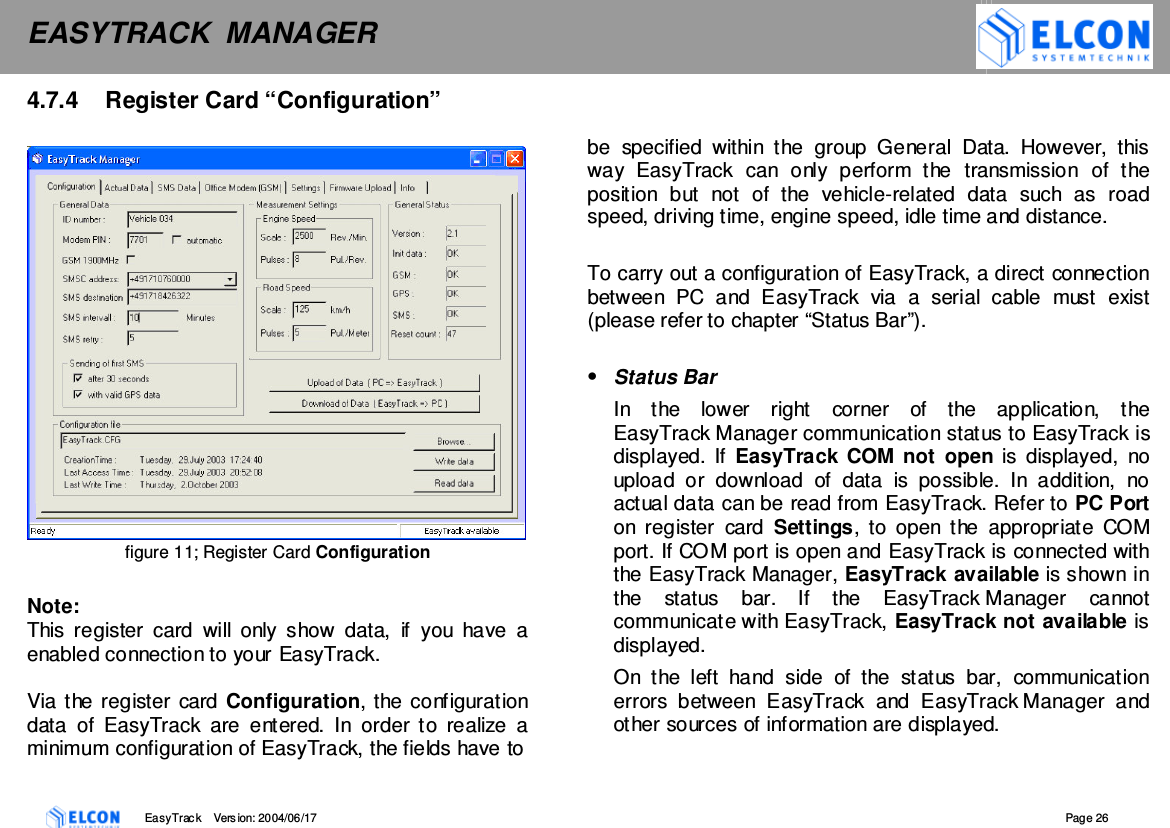
Task: Disable the 'with valid GPS data' checkbox
Action: pyautogui.click(x=77, y=394)
